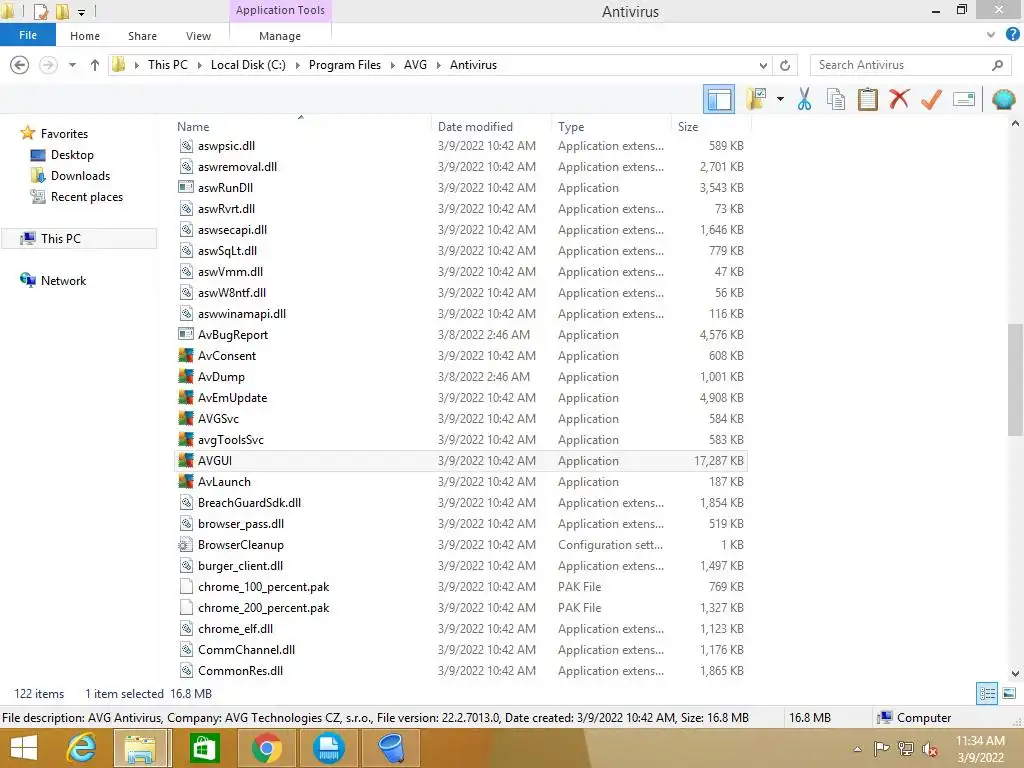Switch to Details view layout button
Image resolution: width=1024 pixels, height=768 pixels.
tap(987, 694)
